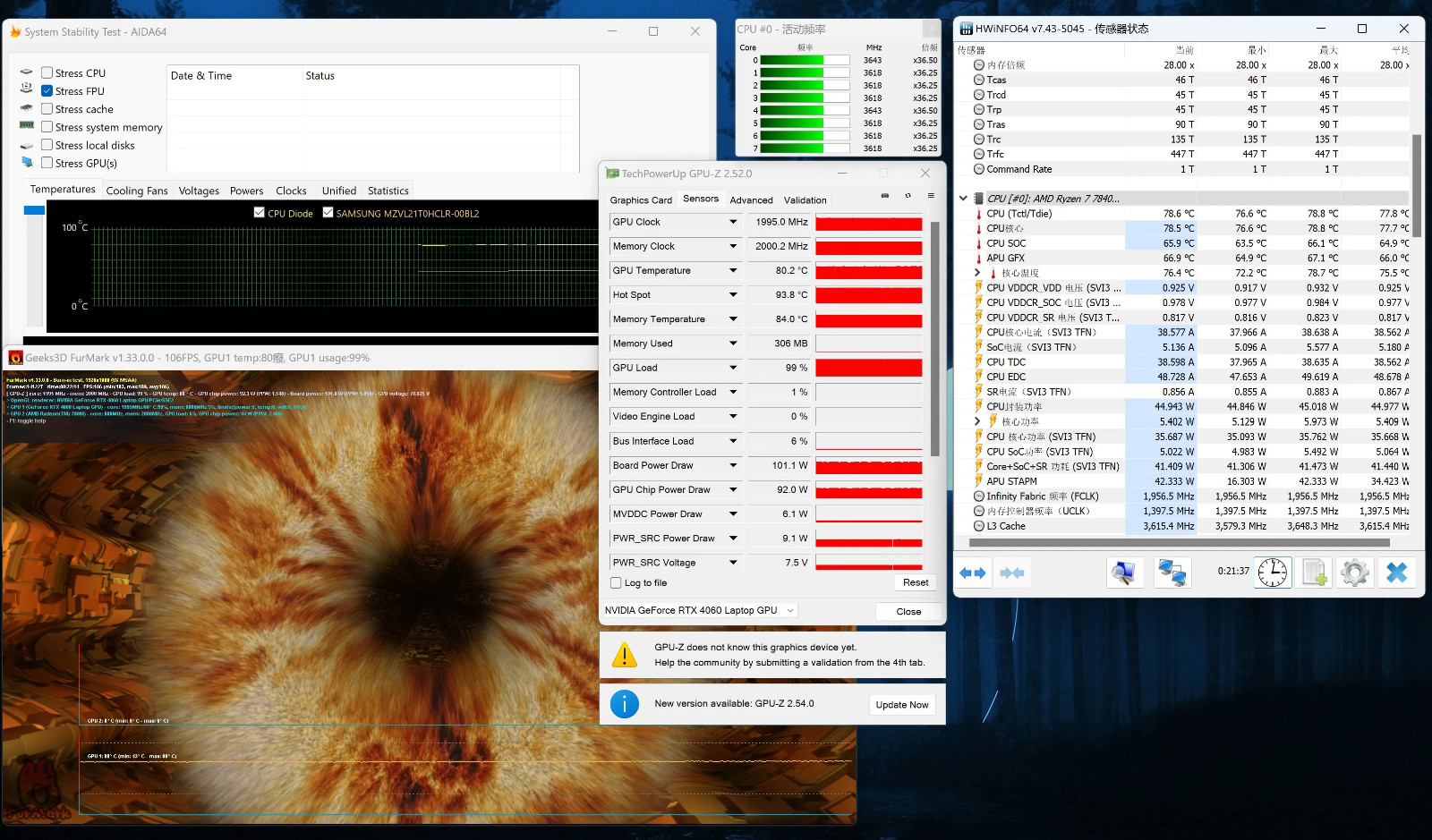
Task: Open HWiNFO sensor search magnifier icon
Action: click(1125, 573)
